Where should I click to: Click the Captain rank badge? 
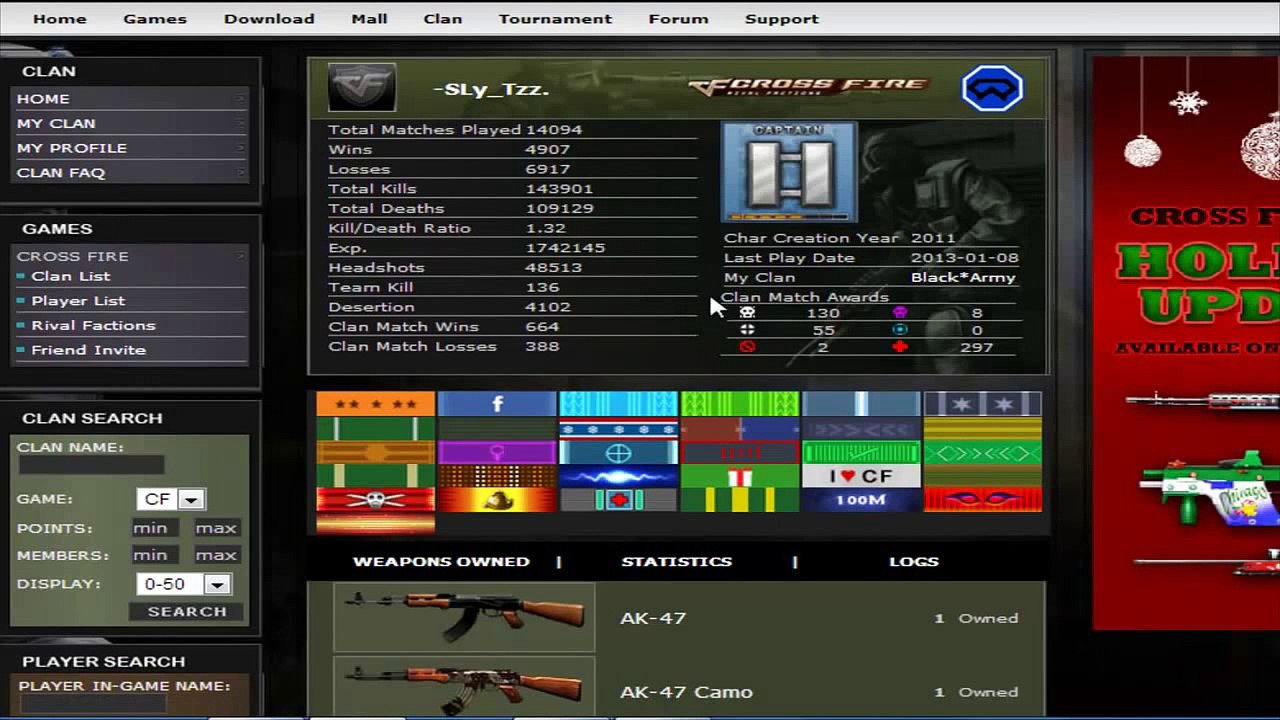(789, 172)
